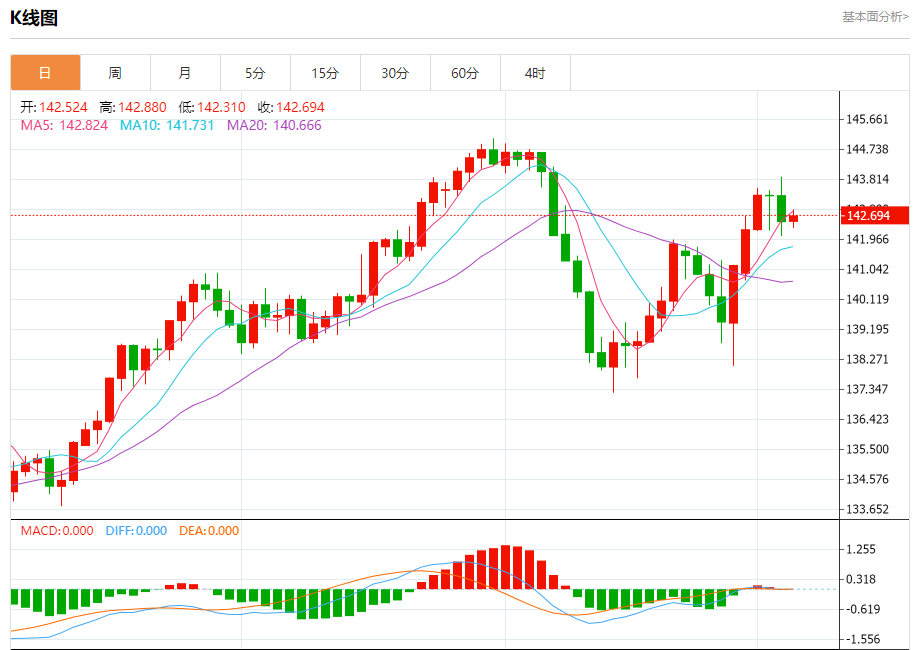Click the 开:142.524 open price
Image resolution: width=918 pixels, height=650 pixels.
tap(54, 107)
